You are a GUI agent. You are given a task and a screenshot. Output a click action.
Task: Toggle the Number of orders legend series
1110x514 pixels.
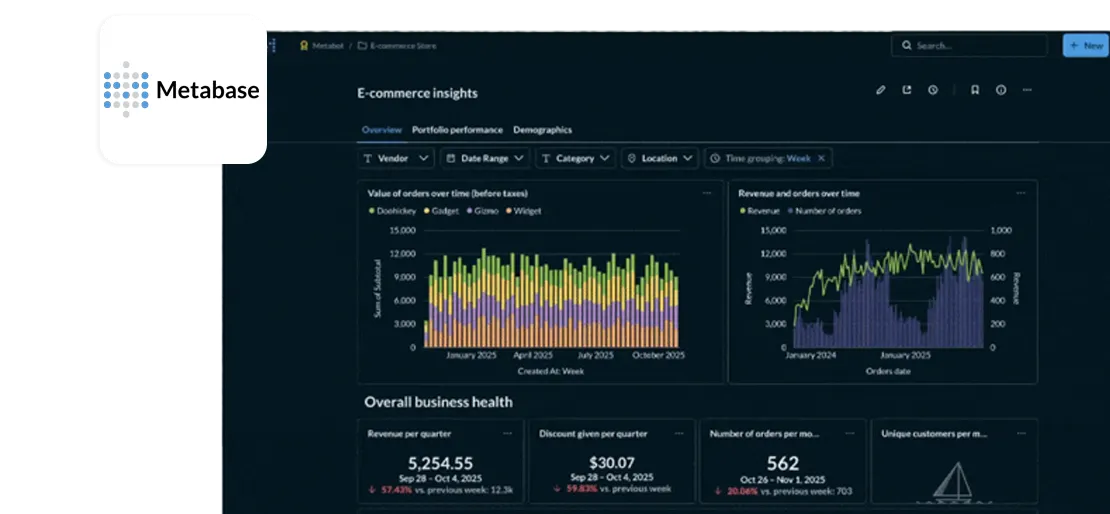[823, 211]
